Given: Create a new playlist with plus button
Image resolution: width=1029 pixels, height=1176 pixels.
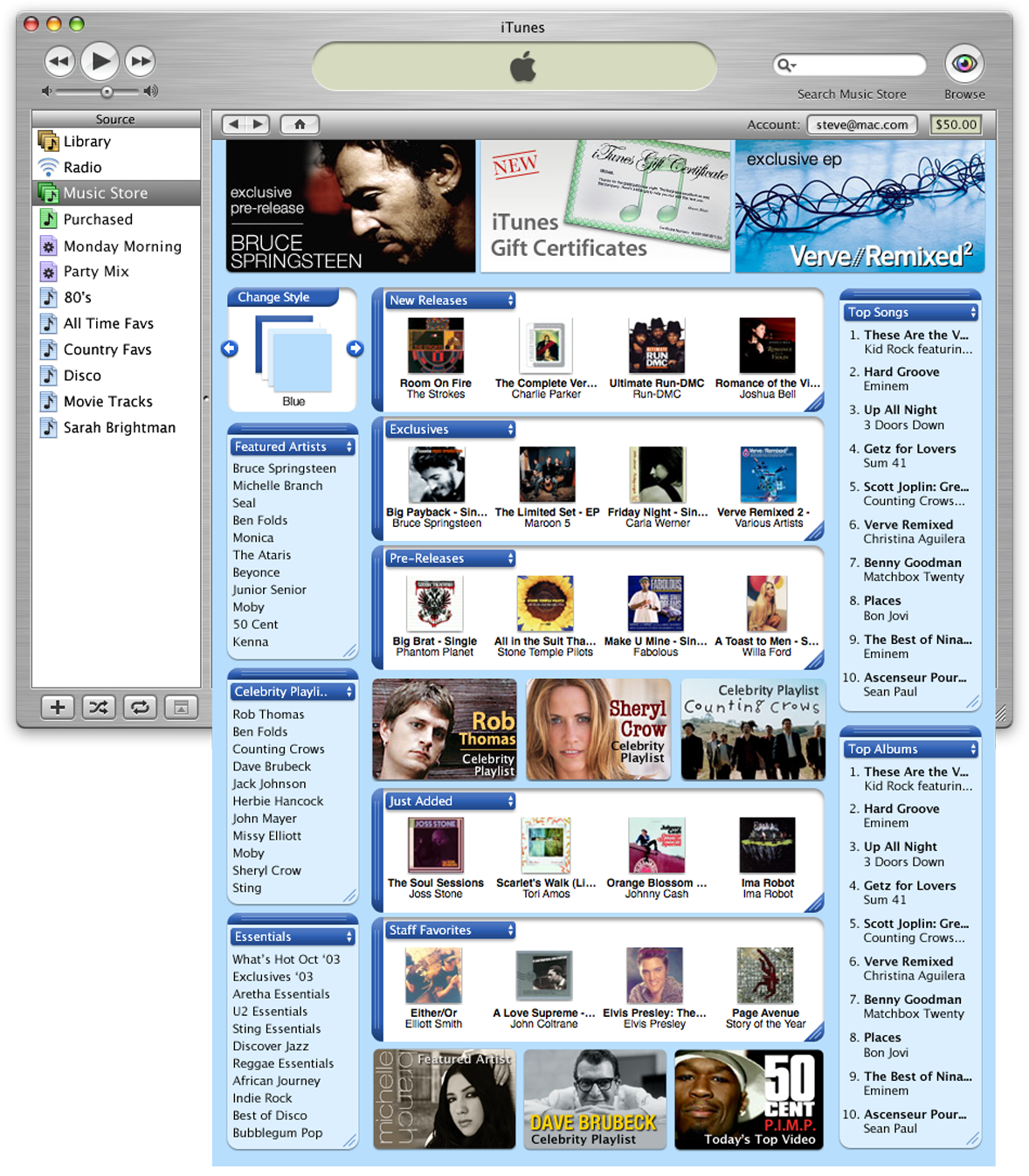Looking at the screenshot, I should click(58, 708).
